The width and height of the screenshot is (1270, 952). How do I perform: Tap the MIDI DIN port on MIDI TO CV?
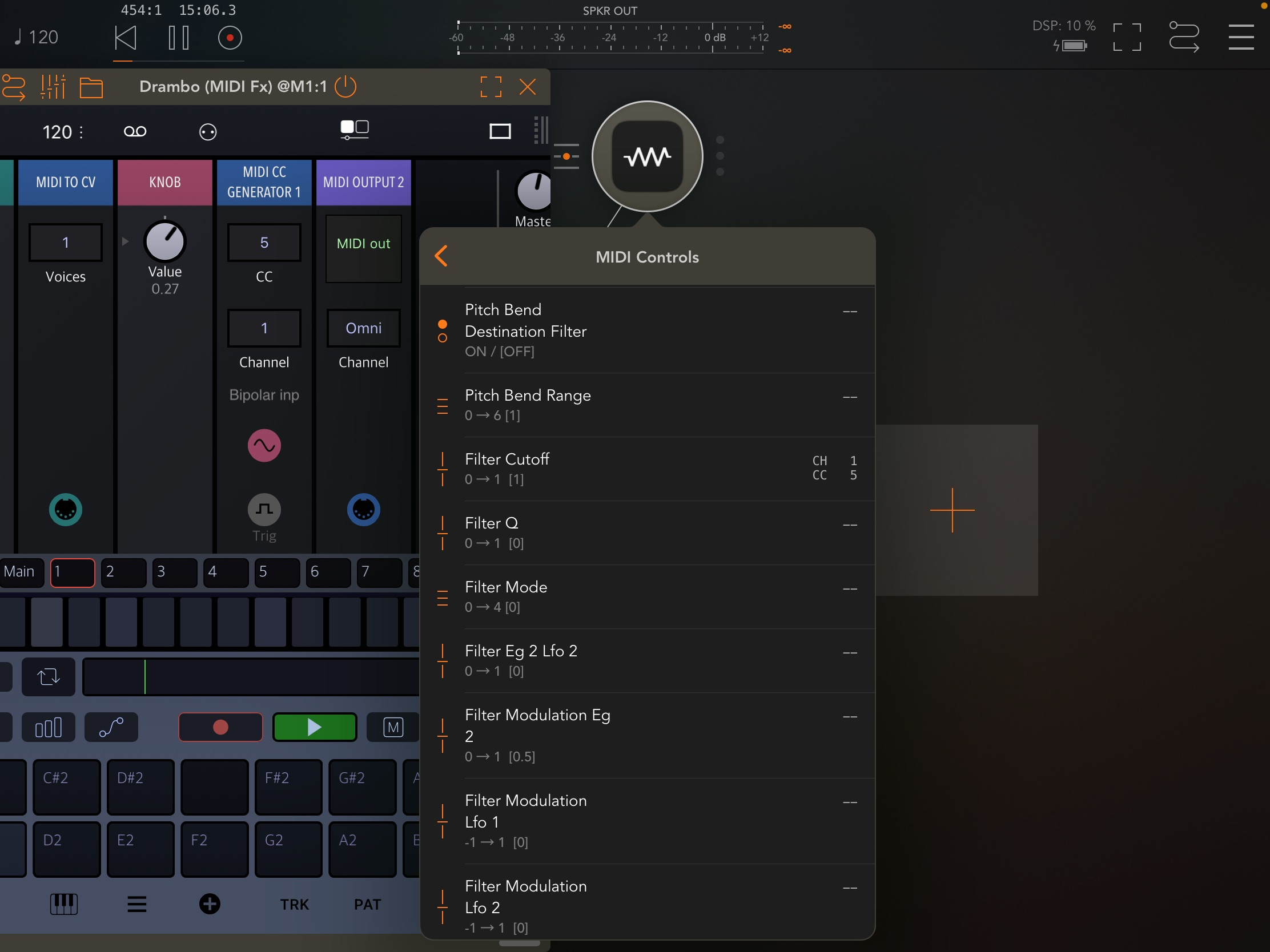(x=66, y=510)
